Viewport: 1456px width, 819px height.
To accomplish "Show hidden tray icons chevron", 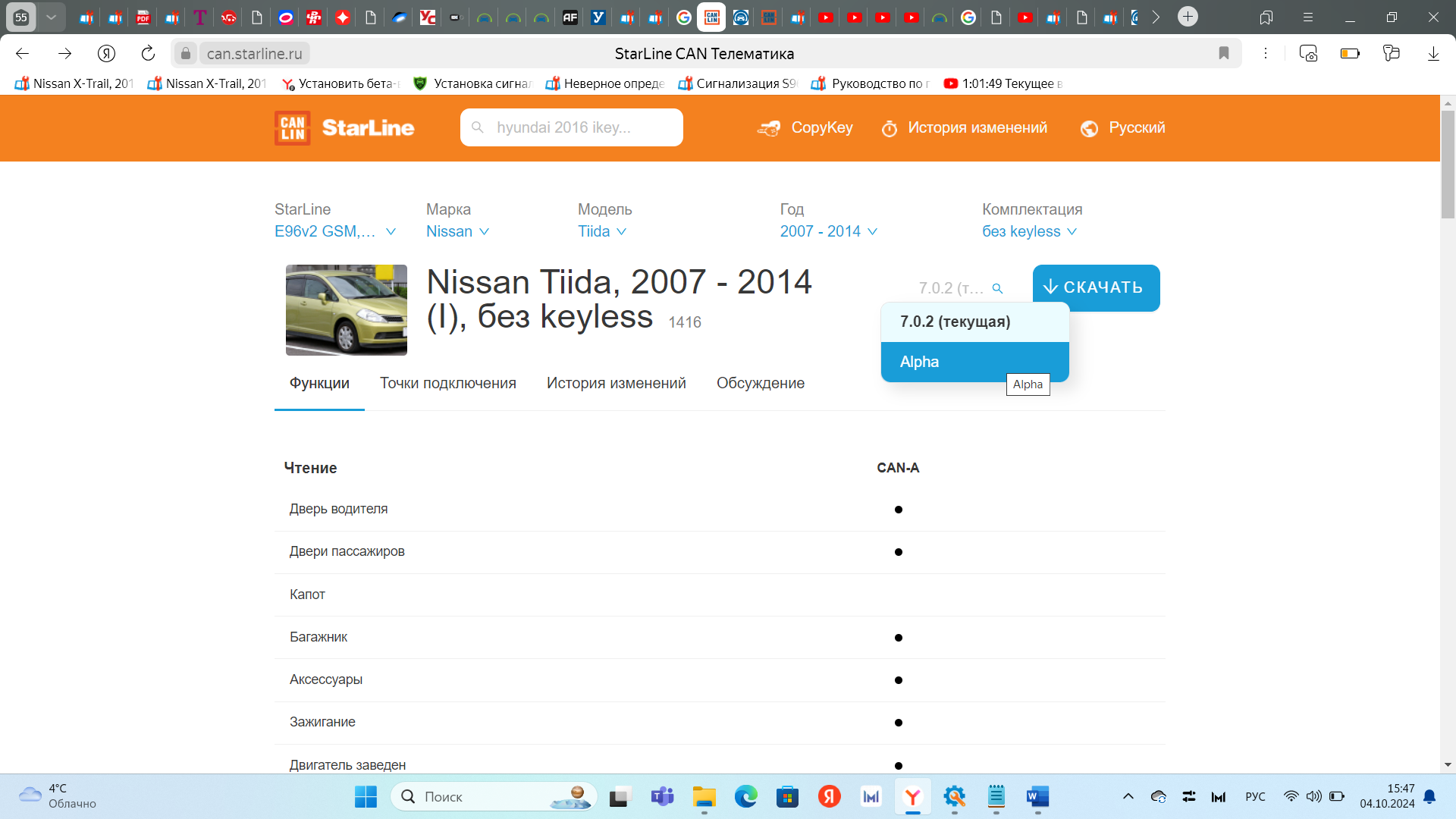I will tap(1128, 796).
